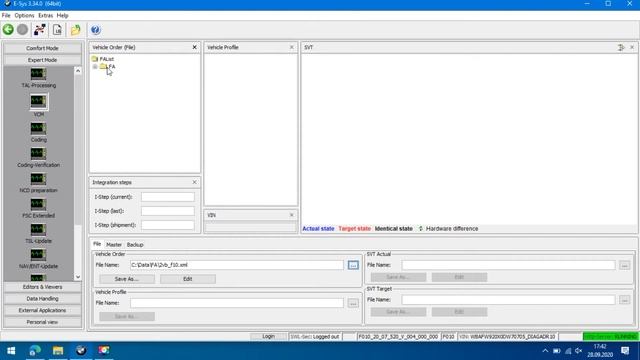The width and height of the screenshot is (640, 360).
Task: Expand the Comfort Mode section
Action: click(x=42, y=48)
